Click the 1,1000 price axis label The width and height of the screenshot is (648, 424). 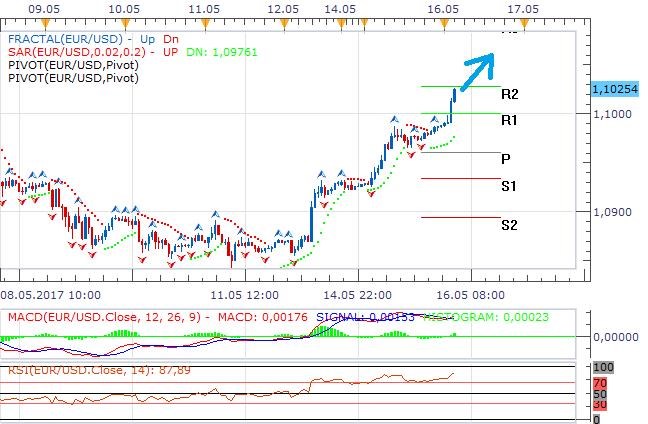[610, 115]
